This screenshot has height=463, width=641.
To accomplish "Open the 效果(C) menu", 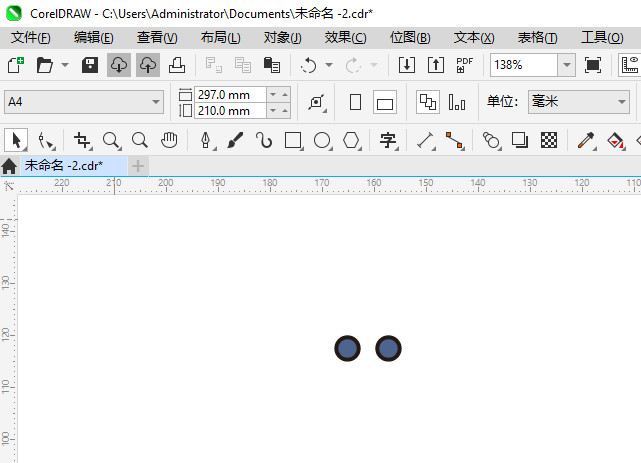I will pyautogui.click(x=345, y=38).
